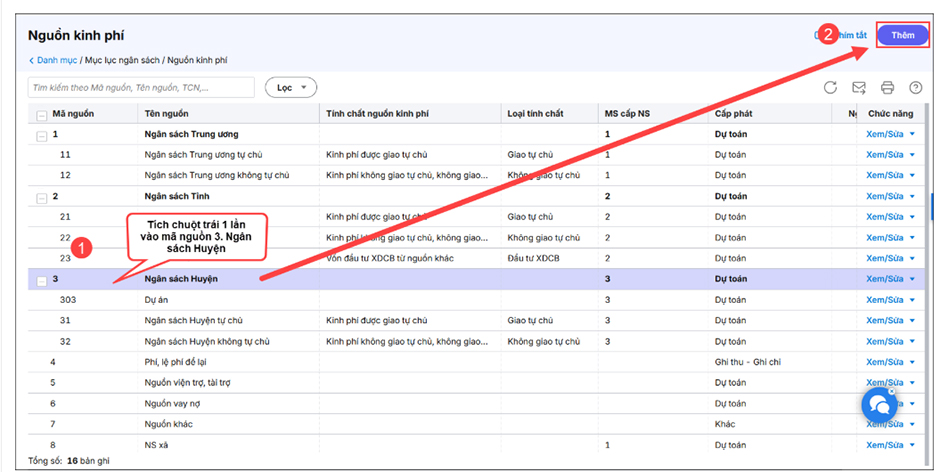The width and height of the screenshot is (940, 472).
Task: Click the send email envelope icon
Action: pos(858,88)
